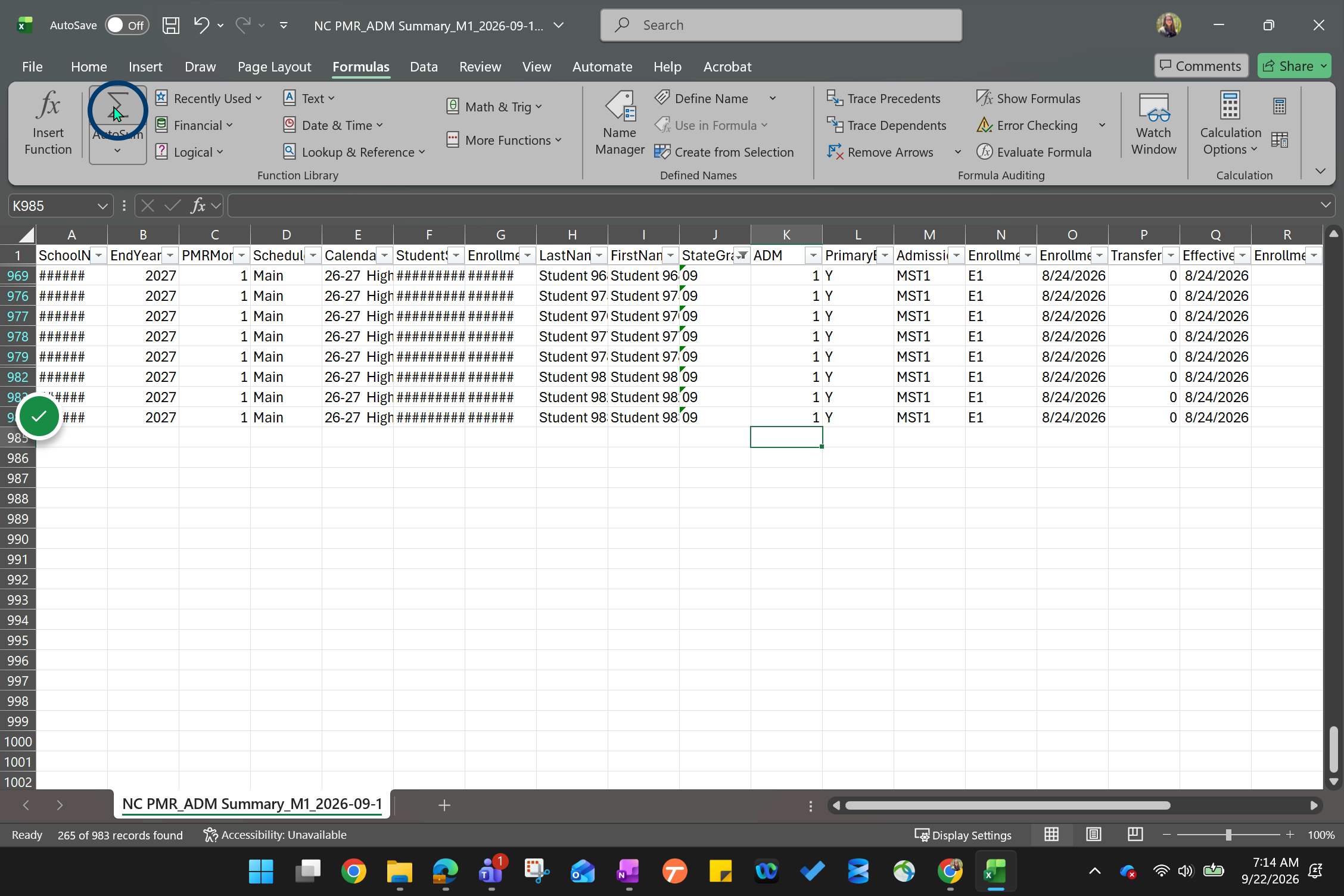The image size is (1344, 896).
Task: Open the Insert Function dialog
Action: [48, 124]
